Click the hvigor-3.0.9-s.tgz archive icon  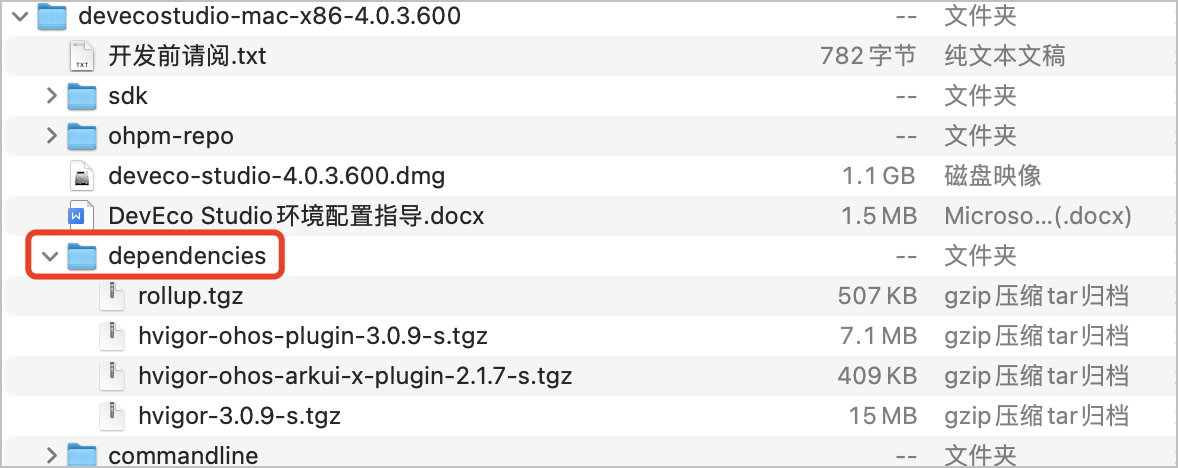(x=112, y=416)
